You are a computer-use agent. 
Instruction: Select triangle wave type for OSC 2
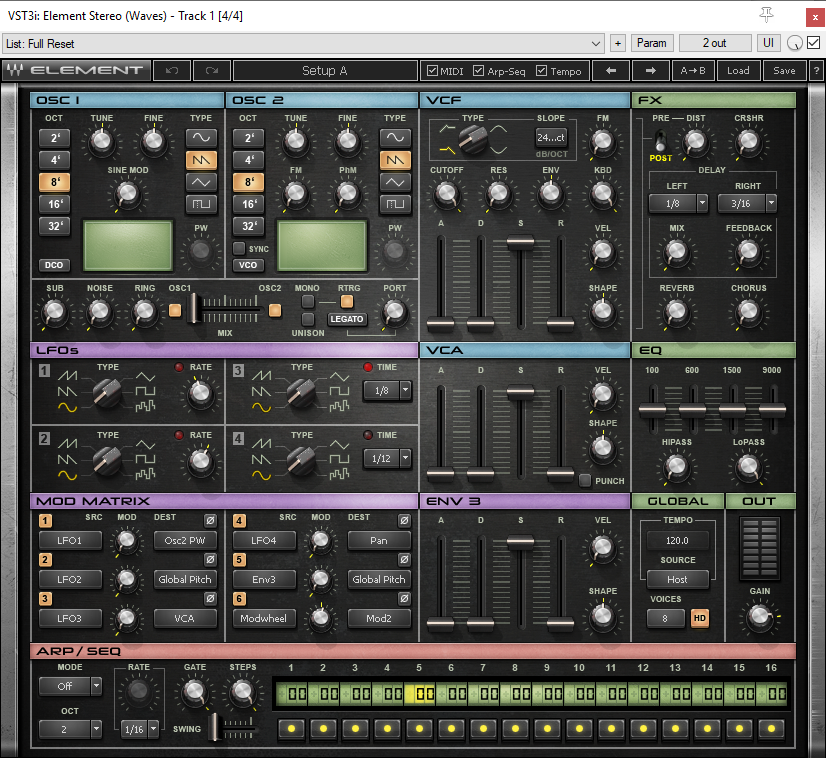pos(395,182)
